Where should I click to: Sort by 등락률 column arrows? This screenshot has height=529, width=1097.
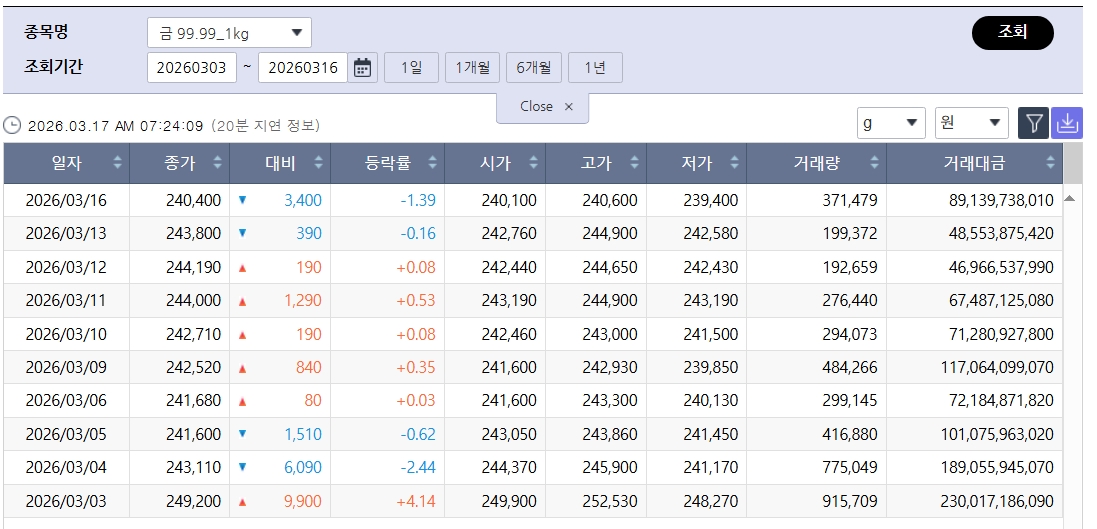click(432, 163)
